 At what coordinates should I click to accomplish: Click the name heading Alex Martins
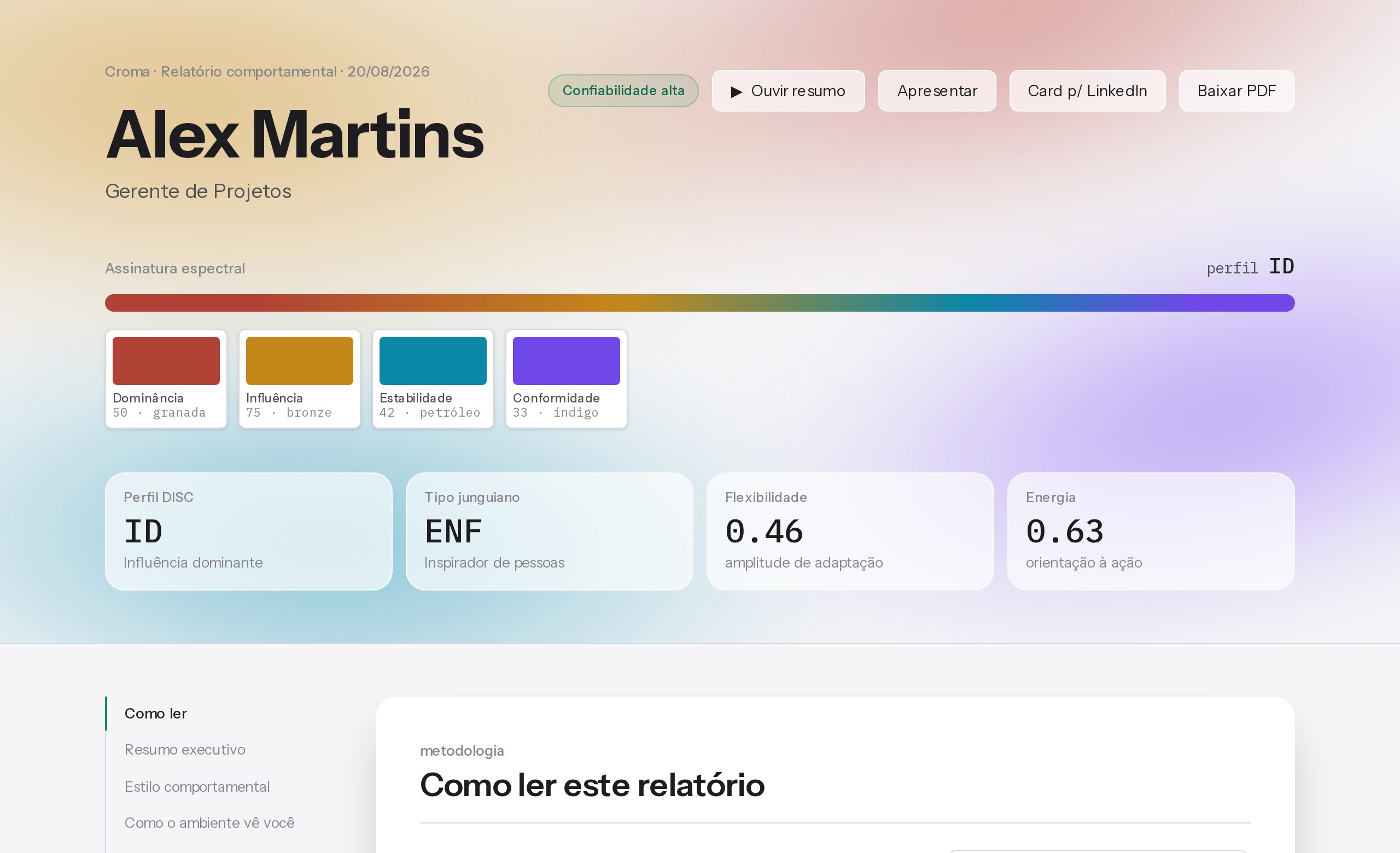point(294,135)
